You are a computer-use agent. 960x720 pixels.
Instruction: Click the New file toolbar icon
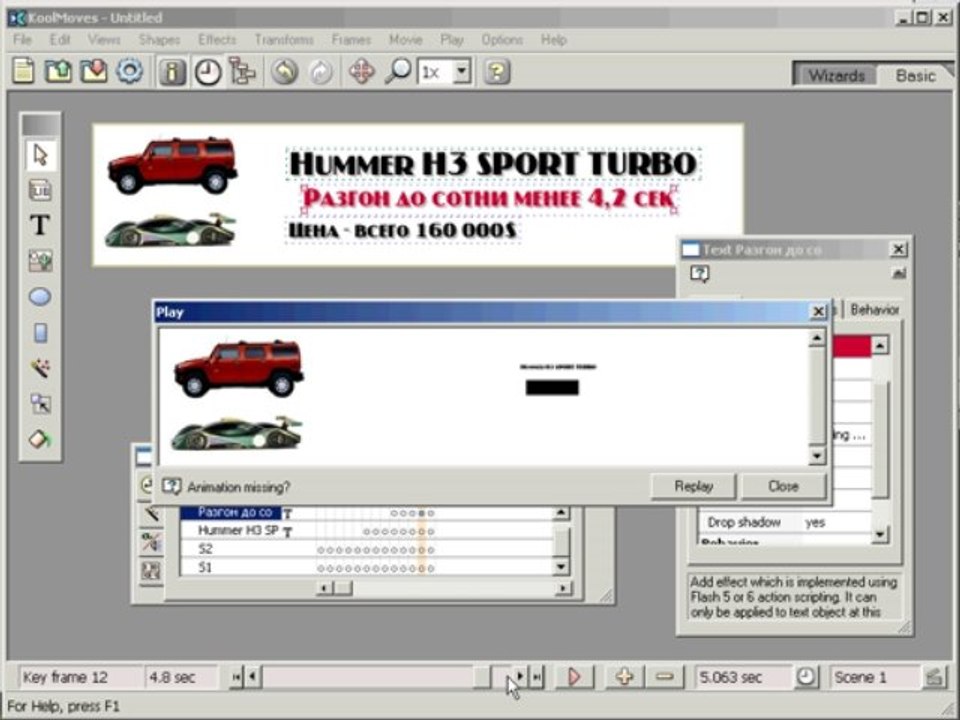pos(23,71)
